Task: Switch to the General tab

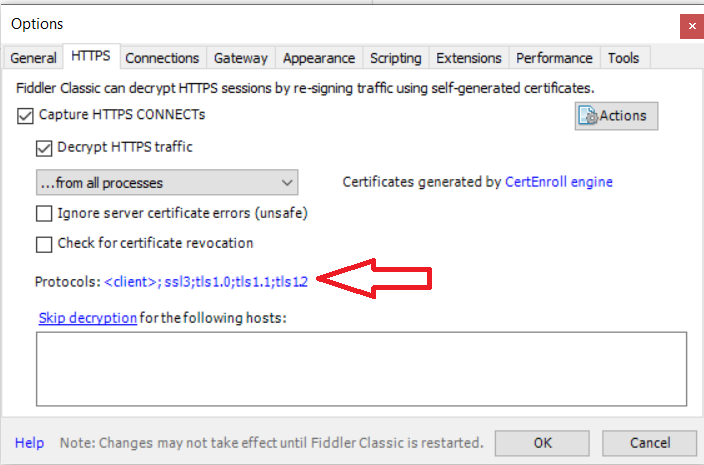Action: tap(33, 58)
